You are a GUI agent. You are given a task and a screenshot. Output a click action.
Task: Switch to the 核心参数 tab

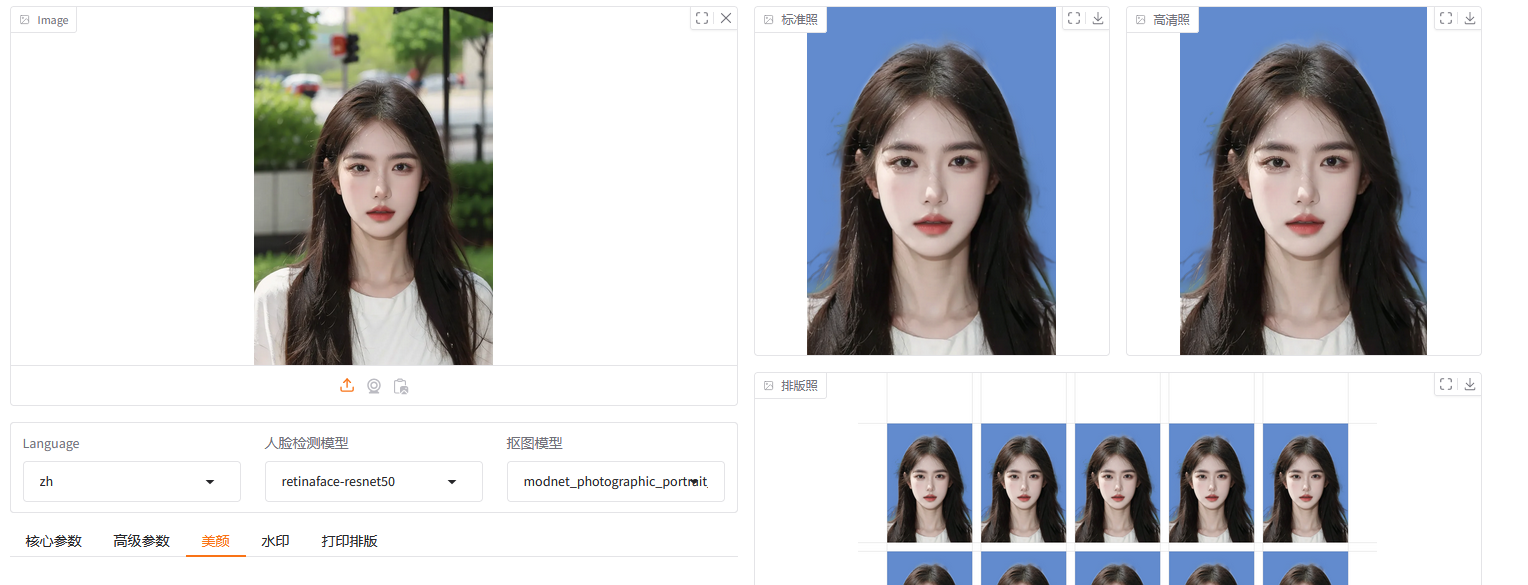[54, 541]
